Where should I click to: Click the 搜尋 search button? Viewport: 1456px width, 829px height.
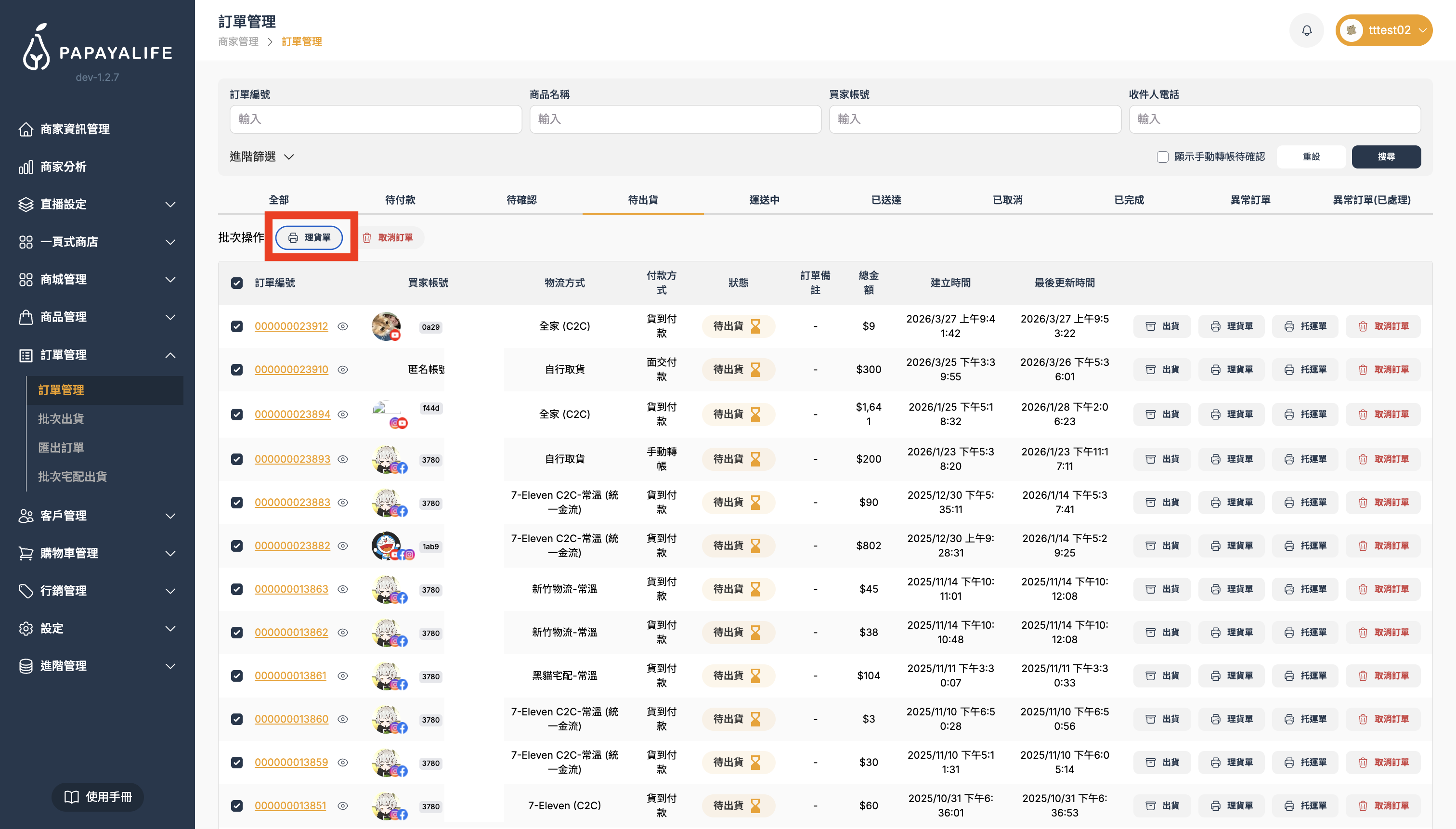click(x=1387, y=156)
